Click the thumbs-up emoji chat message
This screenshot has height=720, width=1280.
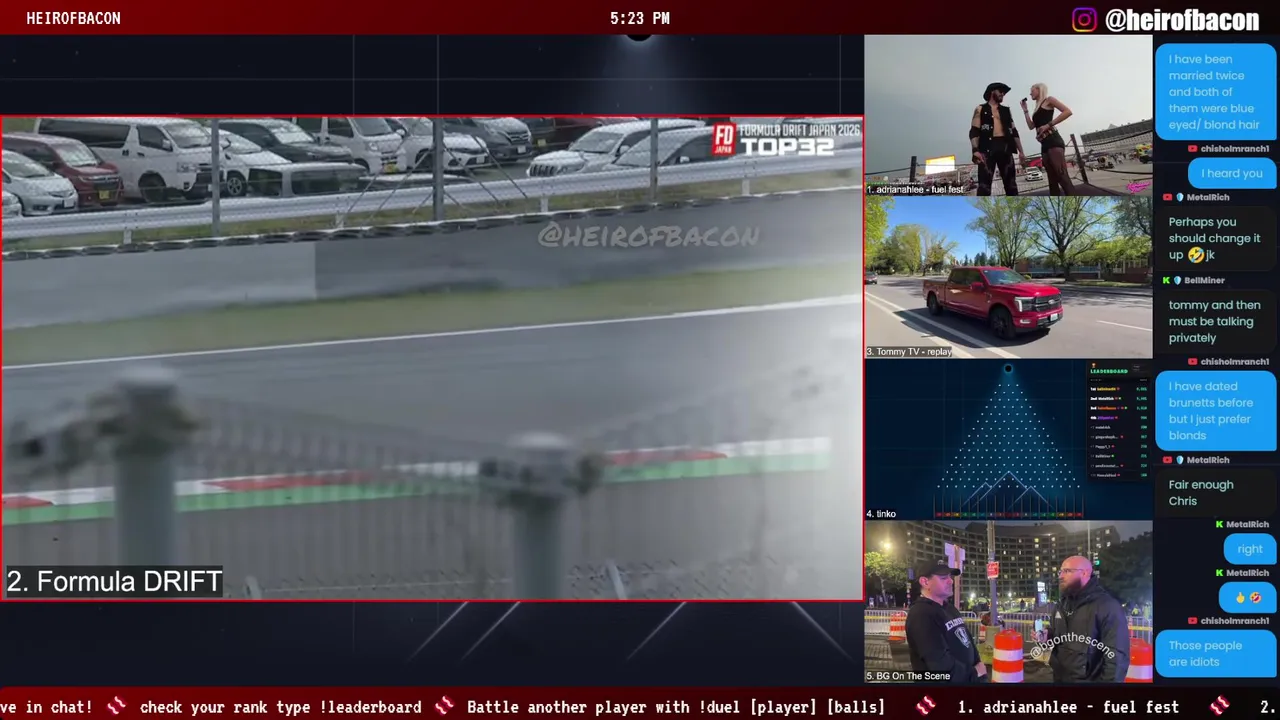[1248, 597]
